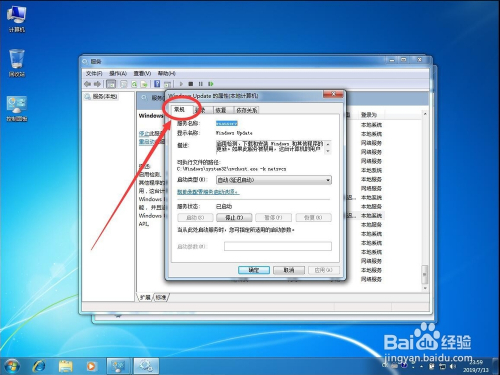
Task: Click description box scroll down arrow
Action: [328, 151]
